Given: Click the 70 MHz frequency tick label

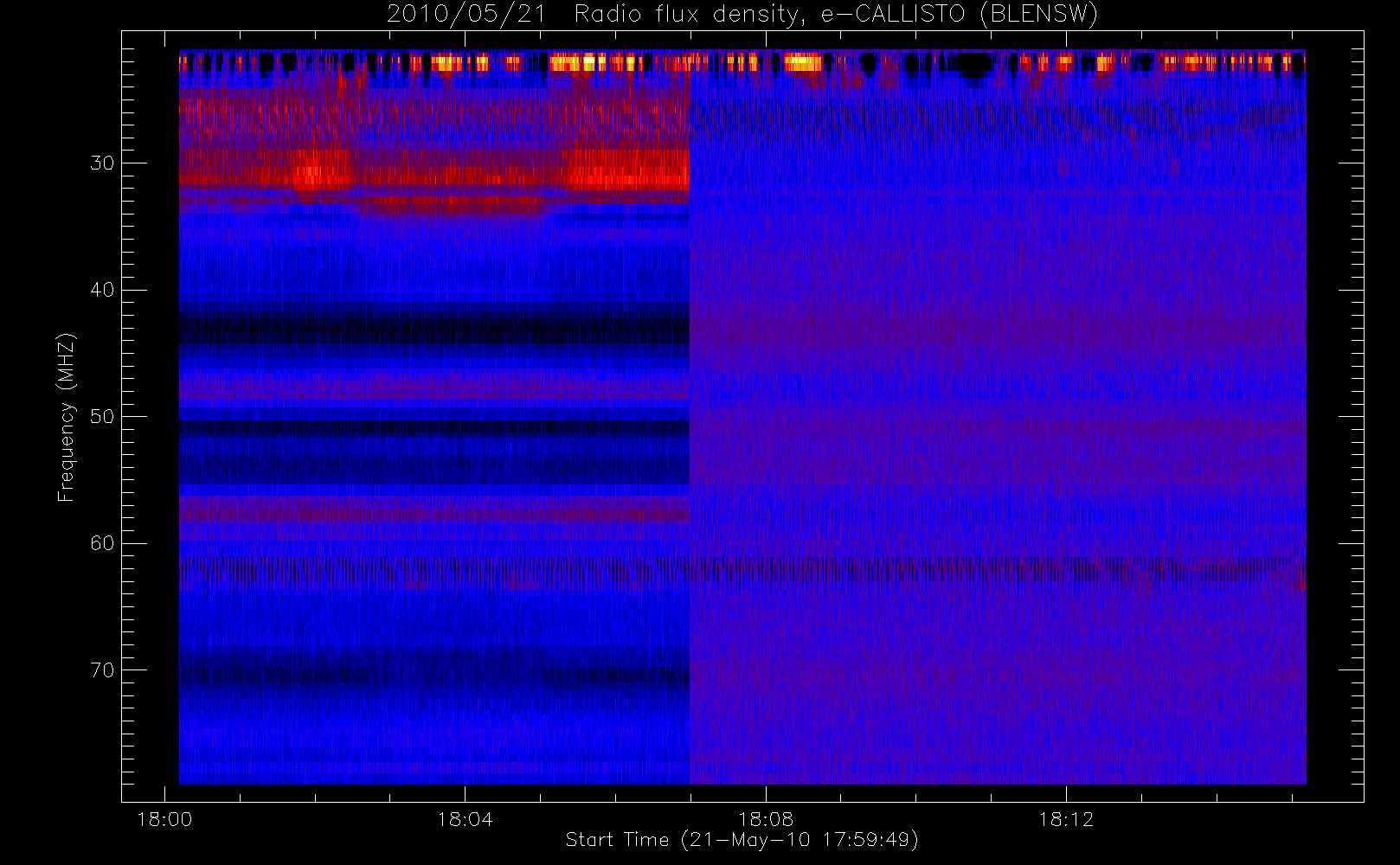Looking at the screenshot, I should [x=102, y=670].
